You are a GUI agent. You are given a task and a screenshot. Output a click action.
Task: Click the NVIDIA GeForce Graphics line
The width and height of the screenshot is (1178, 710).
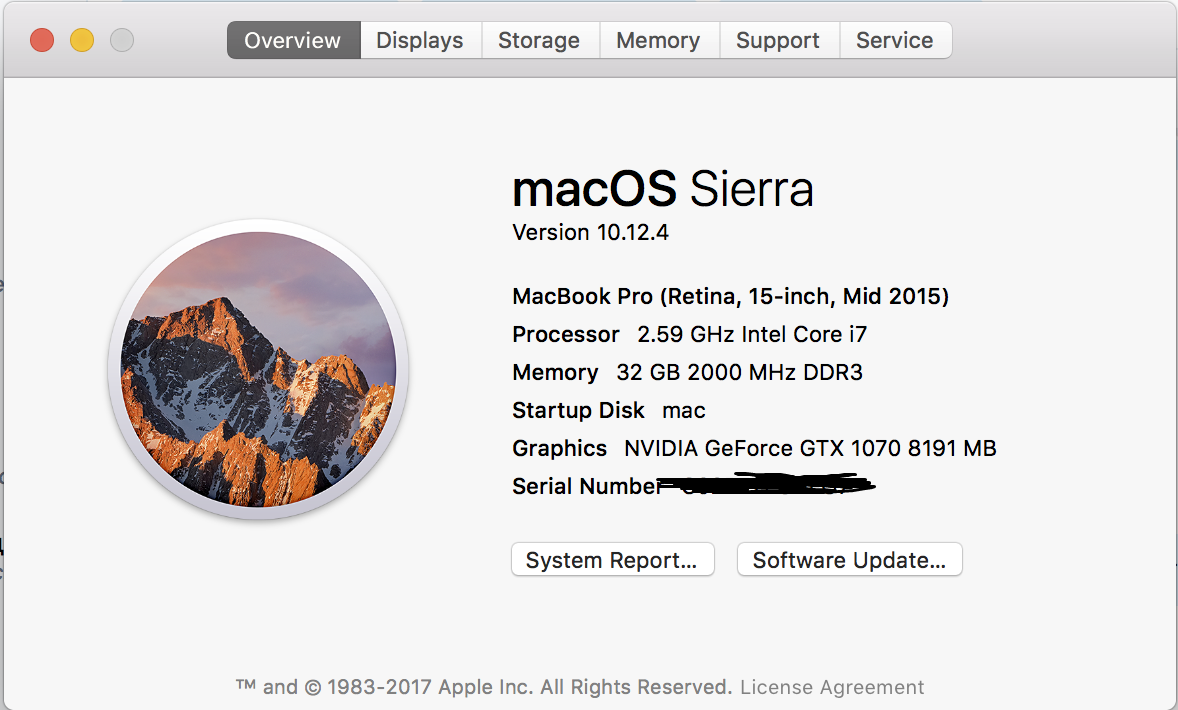(754, 448)
